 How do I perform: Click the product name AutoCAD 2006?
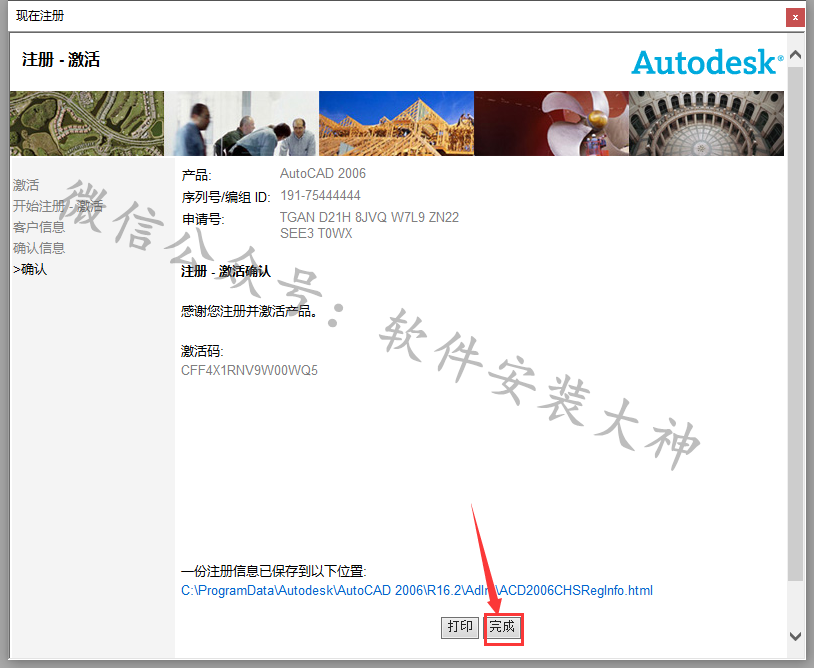point(323,173)
